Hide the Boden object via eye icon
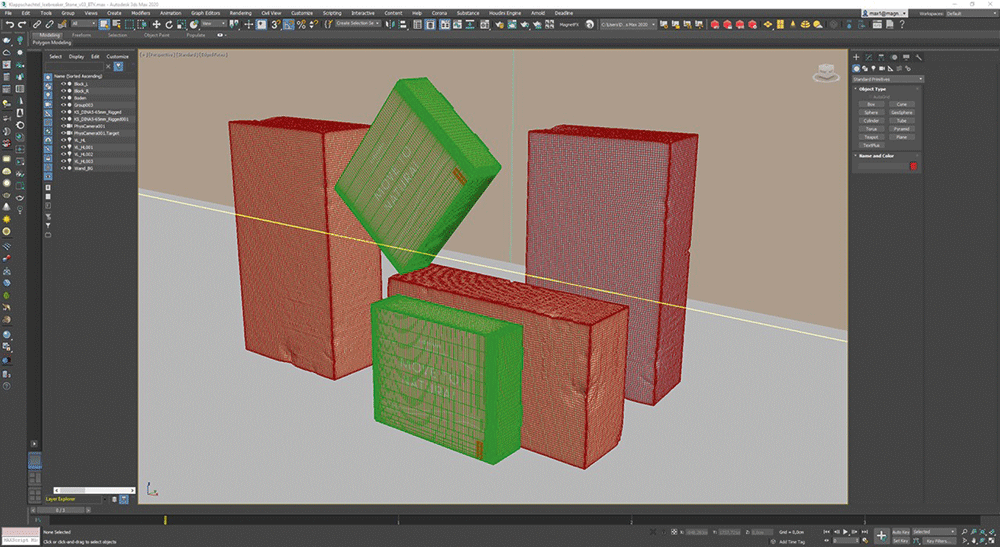1000x547 pixels. pos(63,98)
